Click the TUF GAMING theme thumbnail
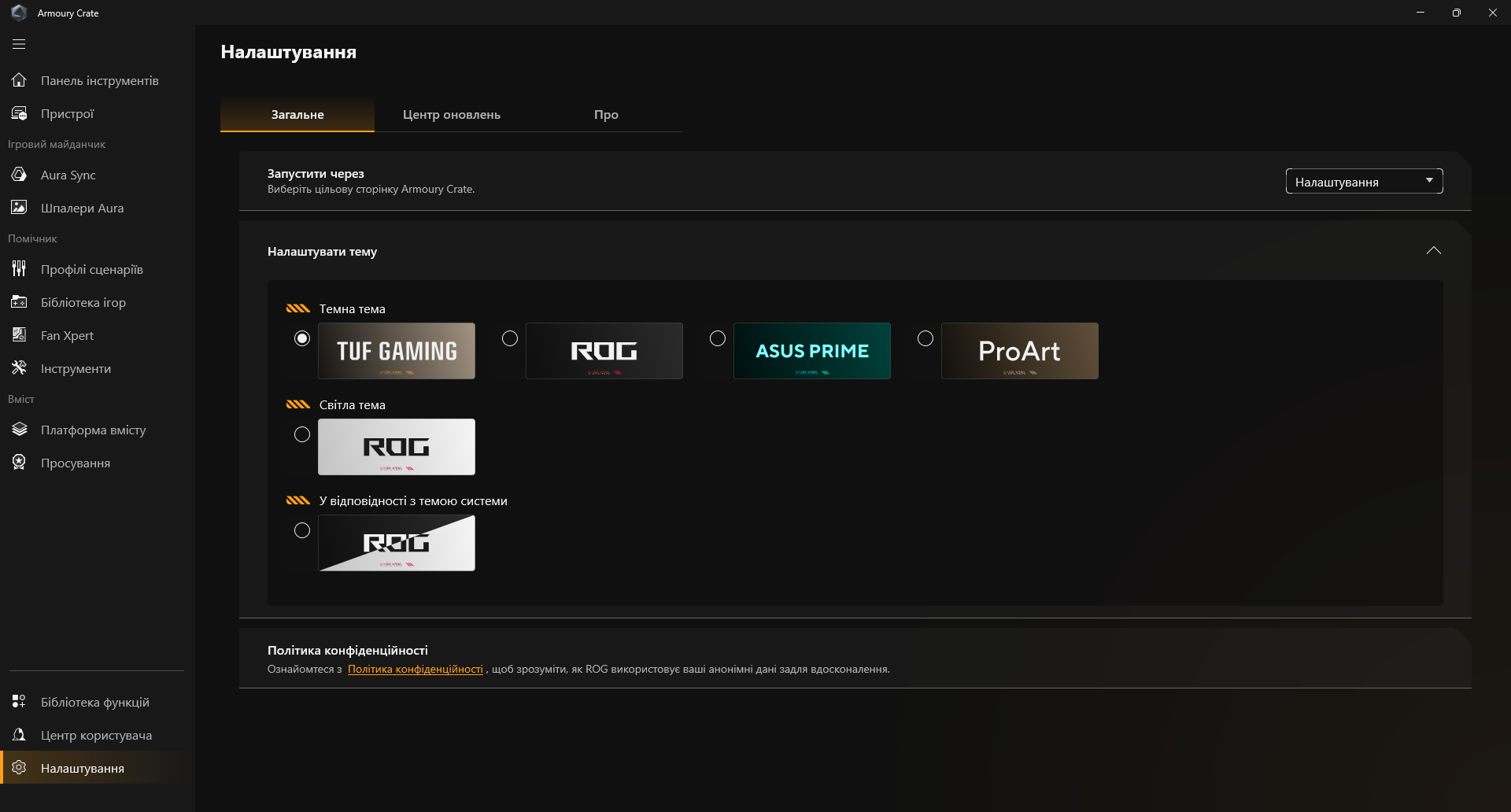The image size is (1511, 812). pyautogui.click(x=397, y=351)
